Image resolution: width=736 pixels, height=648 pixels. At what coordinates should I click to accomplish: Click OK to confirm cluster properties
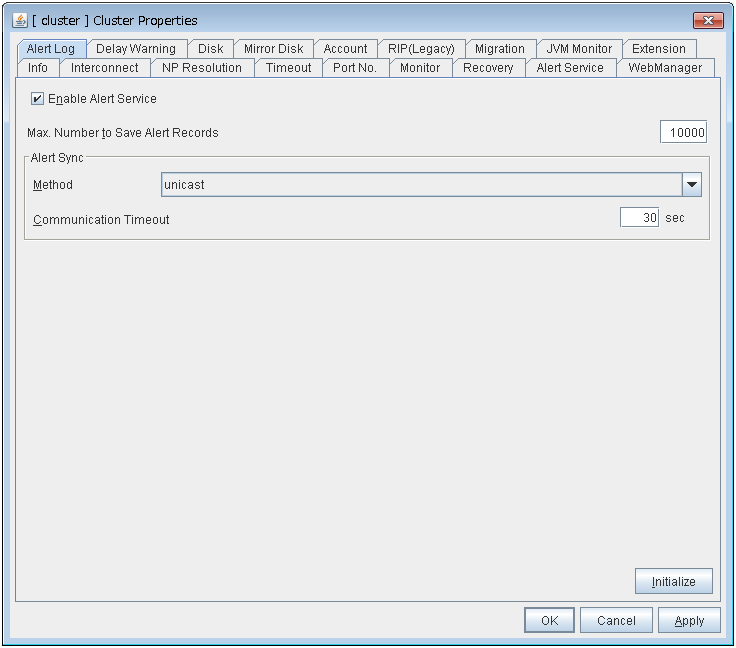(x=549, y=620)
